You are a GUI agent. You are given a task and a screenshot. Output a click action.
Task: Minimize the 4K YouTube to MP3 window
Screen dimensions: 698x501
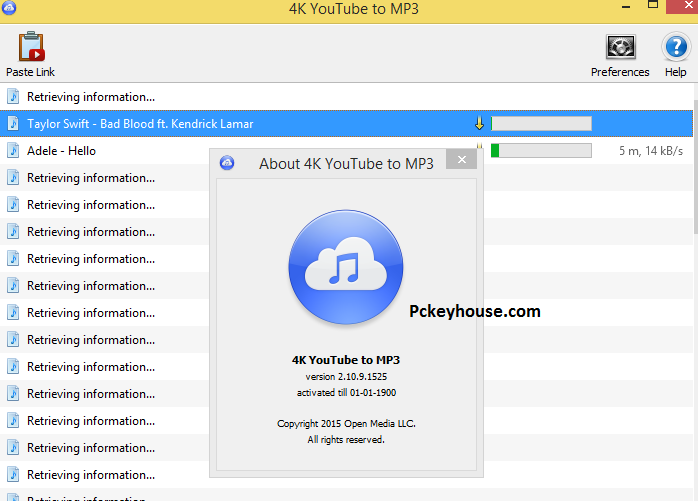tap(626, 7)
